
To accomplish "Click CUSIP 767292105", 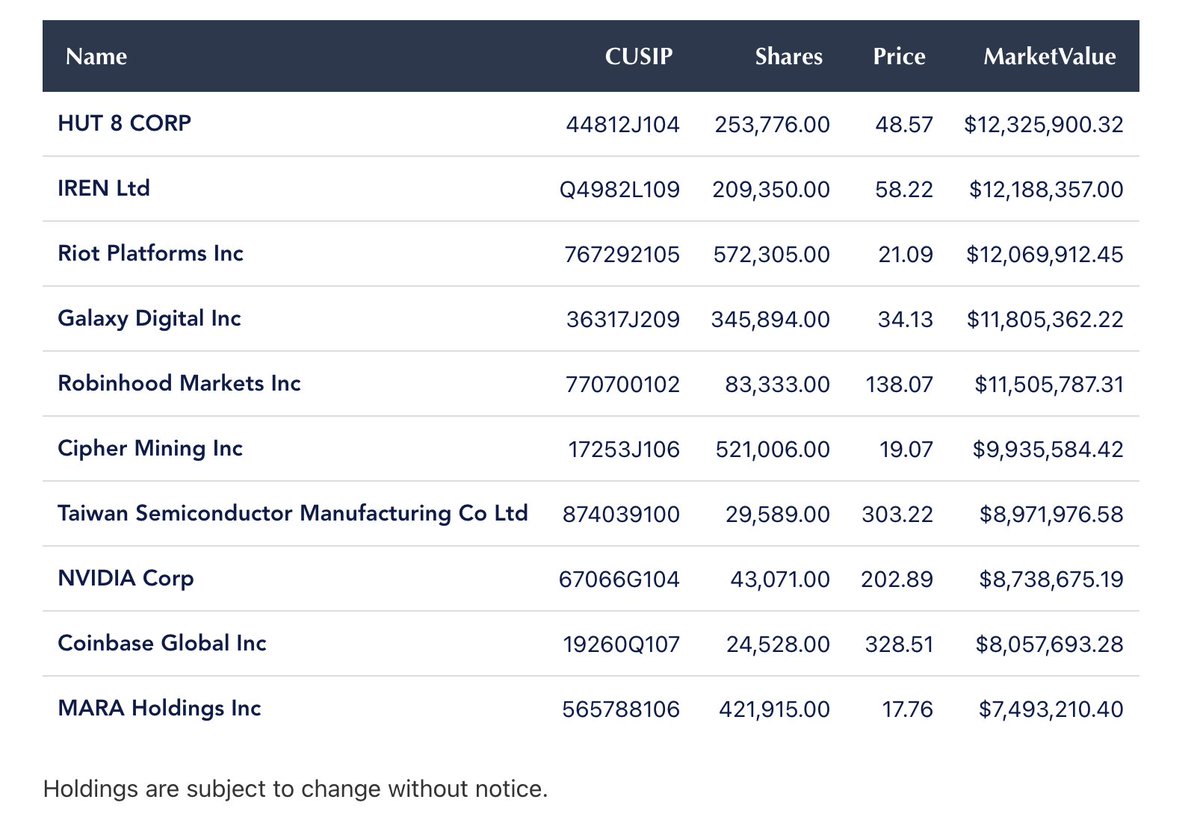I will tap(622, 255).
